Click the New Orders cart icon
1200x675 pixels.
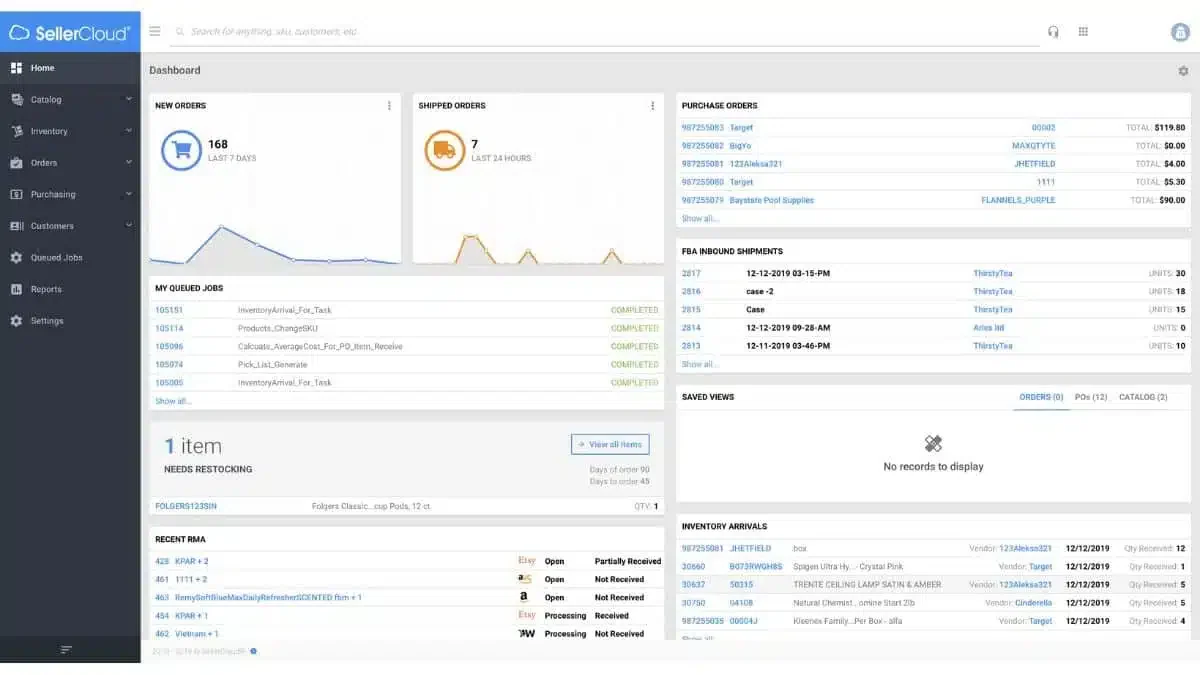181,150
